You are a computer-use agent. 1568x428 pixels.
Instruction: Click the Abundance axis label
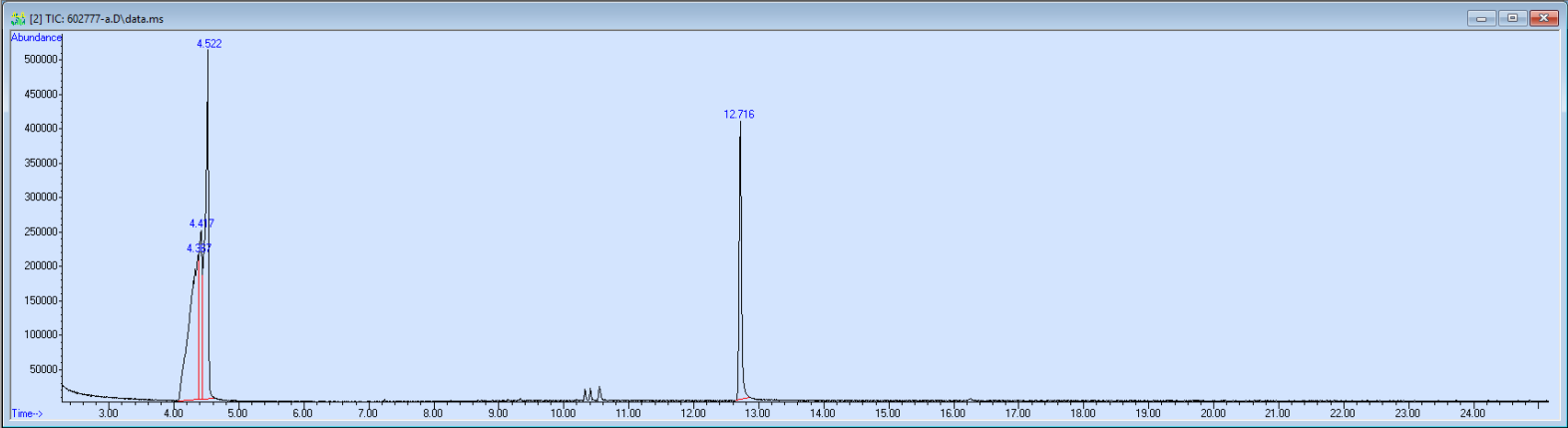36,38
